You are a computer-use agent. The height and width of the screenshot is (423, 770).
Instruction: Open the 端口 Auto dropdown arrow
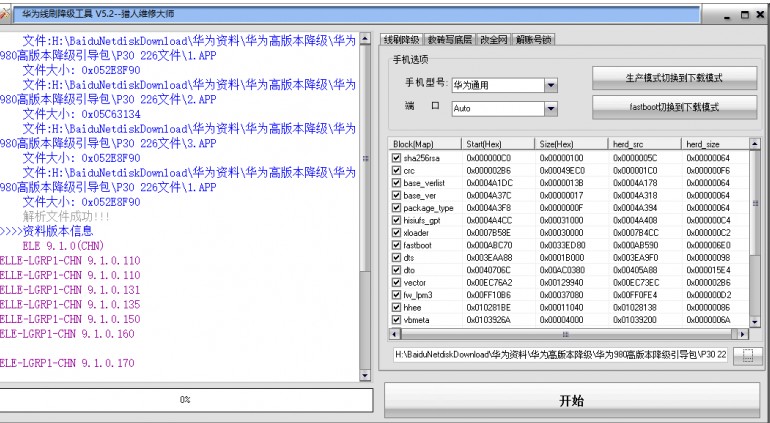tap(551, 109)
